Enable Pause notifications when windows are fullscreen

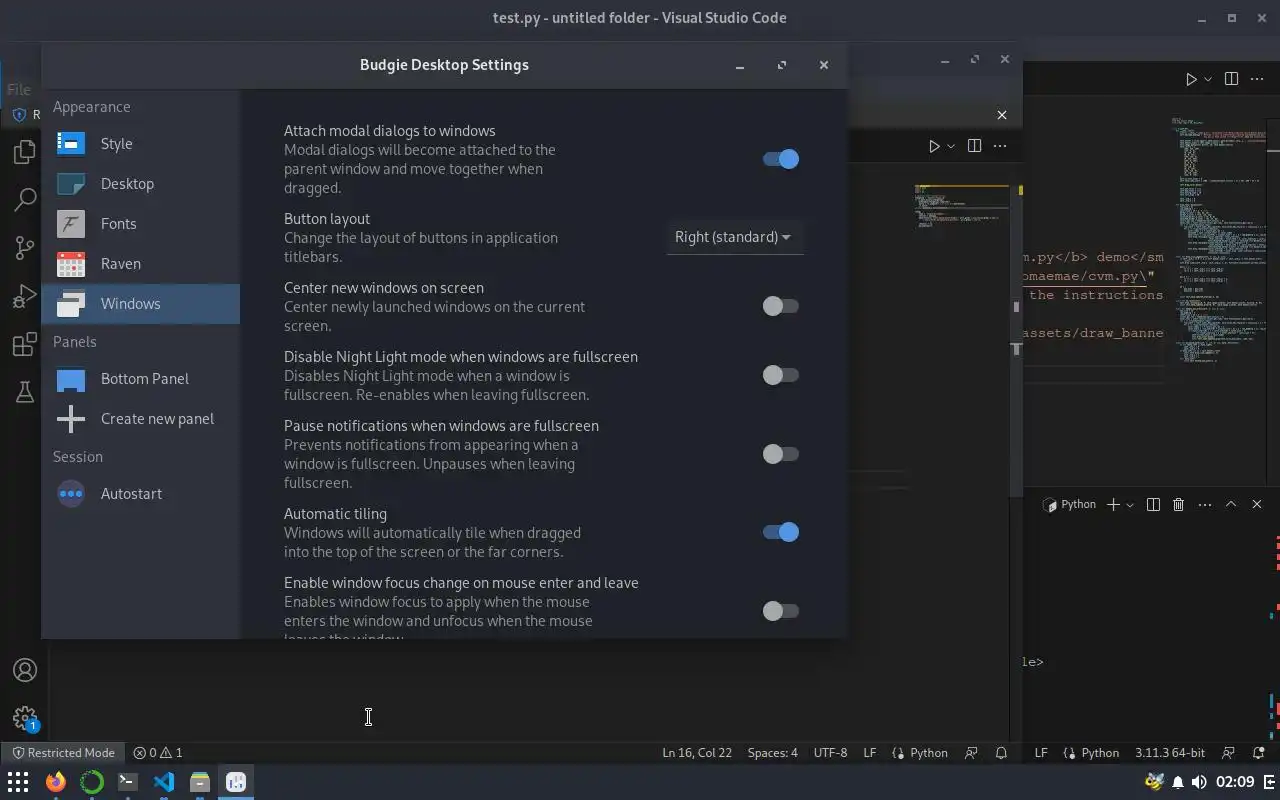[780, 454]
